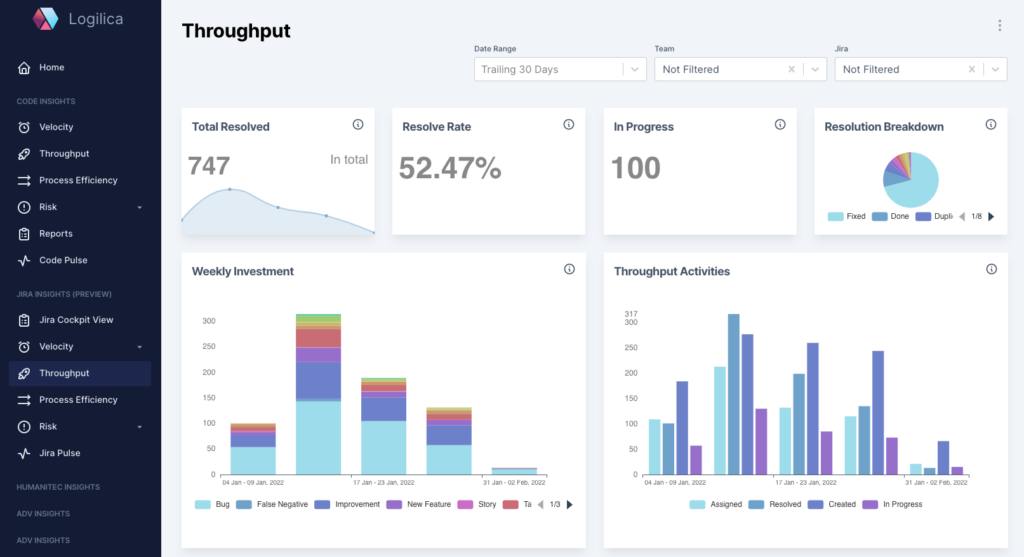
Task: Click the Created color swatch in legend
Action: click(x=816, y=504)
